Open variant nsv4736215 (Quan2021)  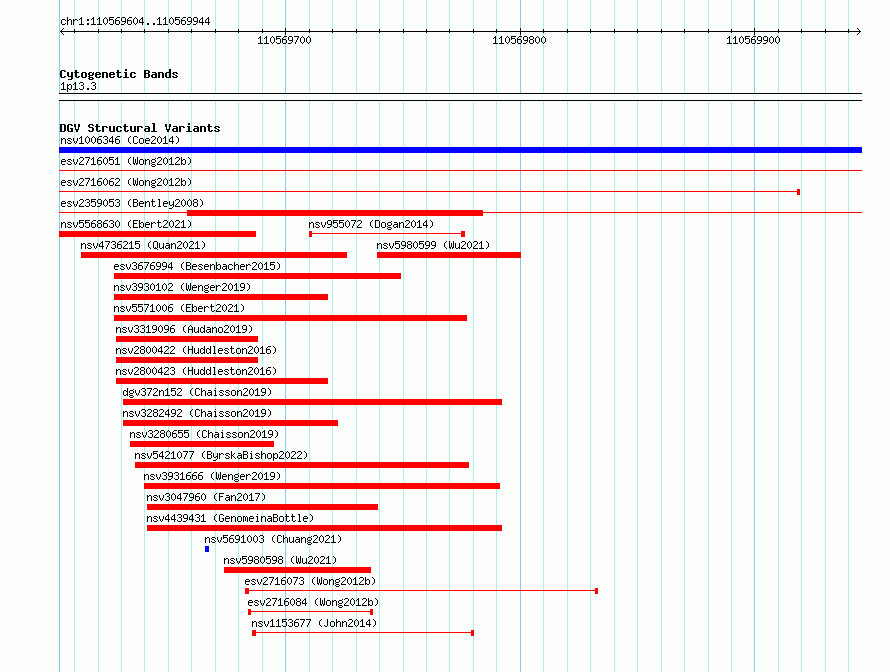tap(143, 245)
